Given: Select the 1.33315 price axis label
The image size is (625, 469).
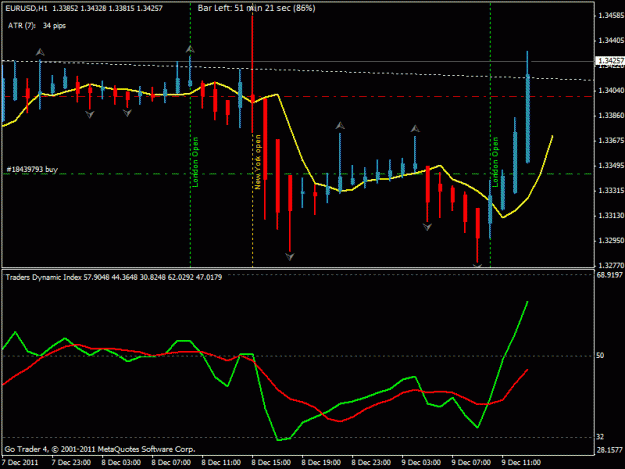Looking at the screenshot, I should tap(611, 191).
